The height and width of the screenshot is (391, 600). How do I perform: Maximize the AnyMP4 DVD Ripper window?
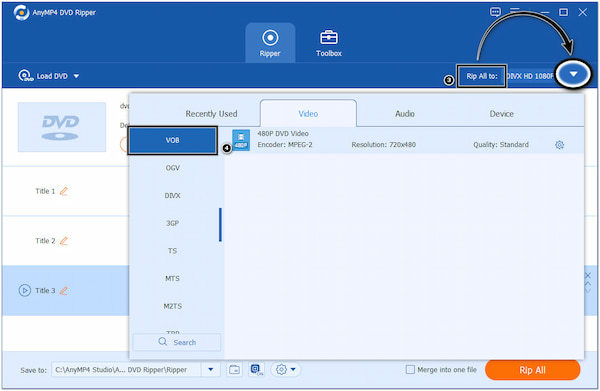(x=563, y=12)
